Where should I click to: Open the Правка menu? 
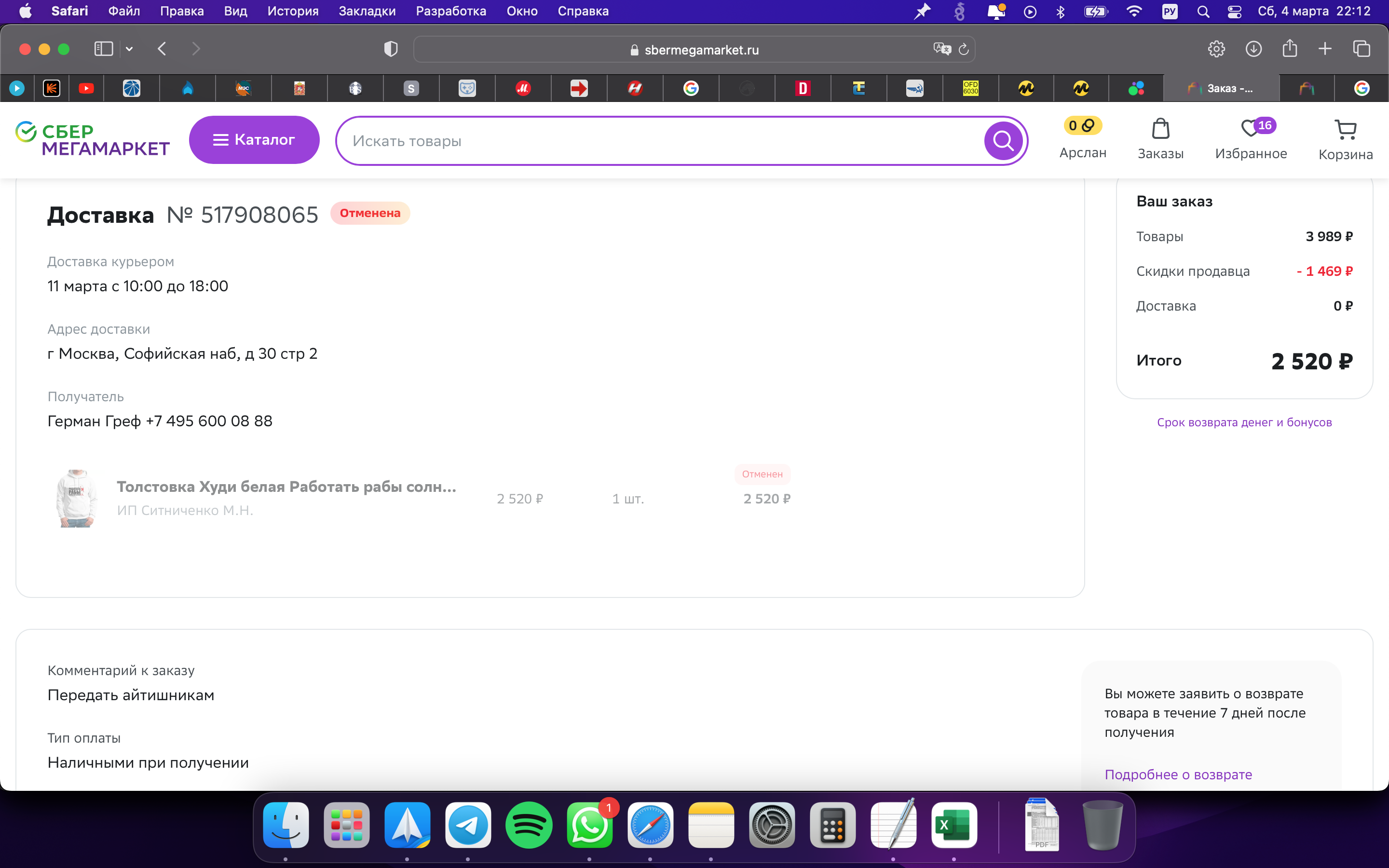[182, 12]
